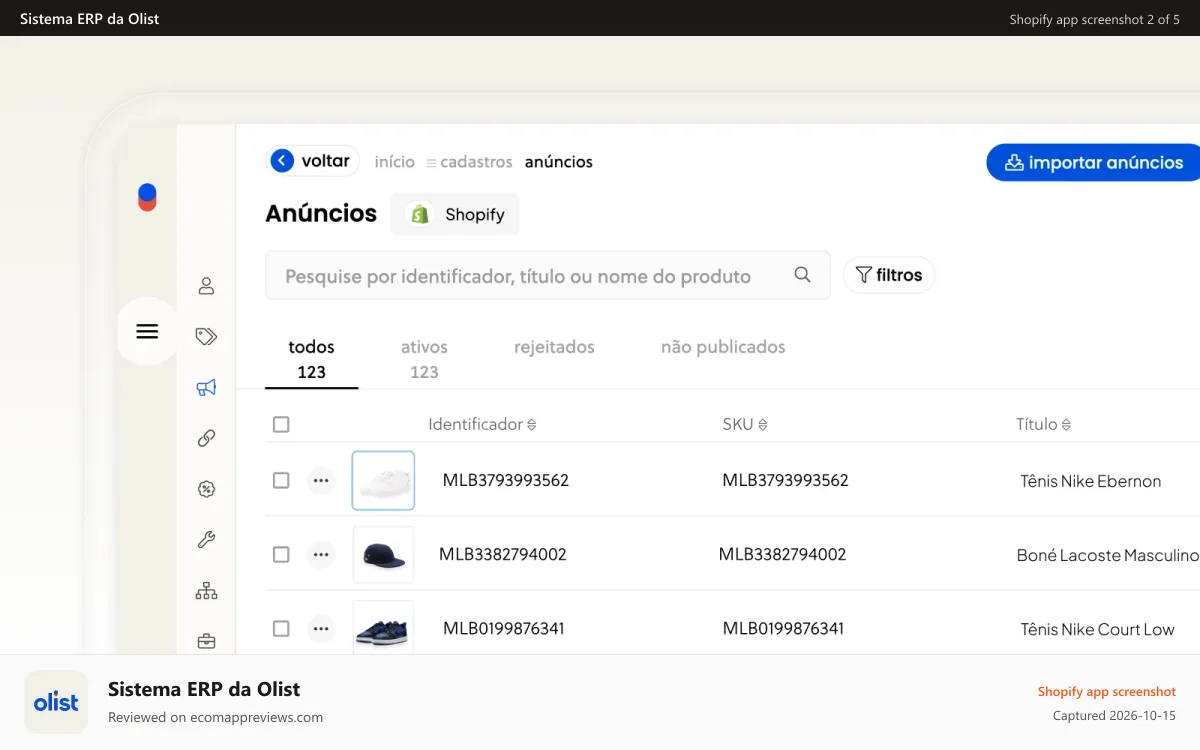Screen dimensions: 1200x750
Task: Check the Tênis Nike Ebernon row checkbox
Action: (281, 480)
